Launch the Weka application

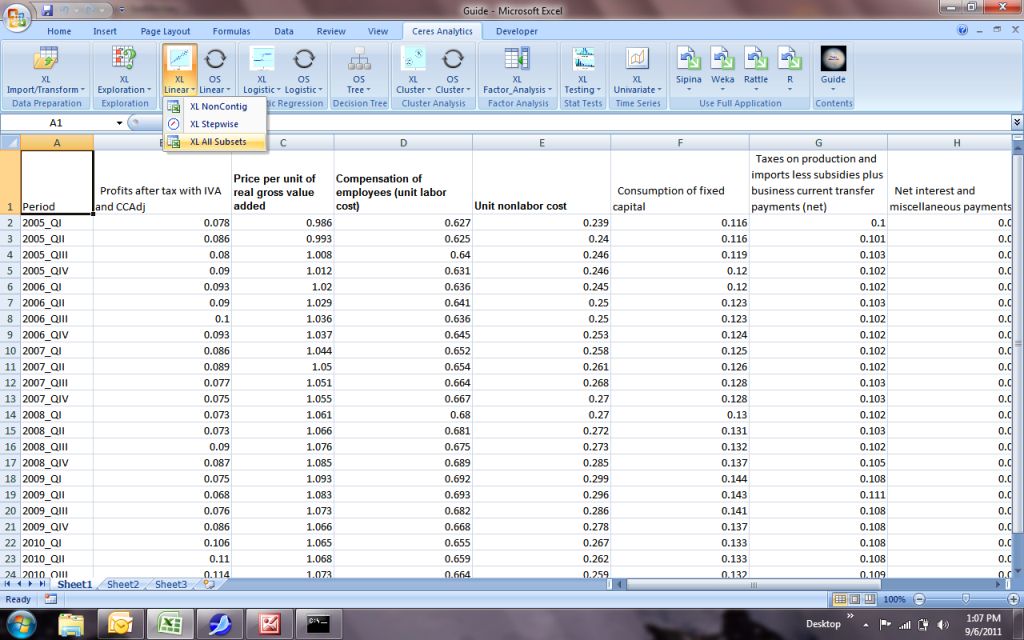point(722,68)
